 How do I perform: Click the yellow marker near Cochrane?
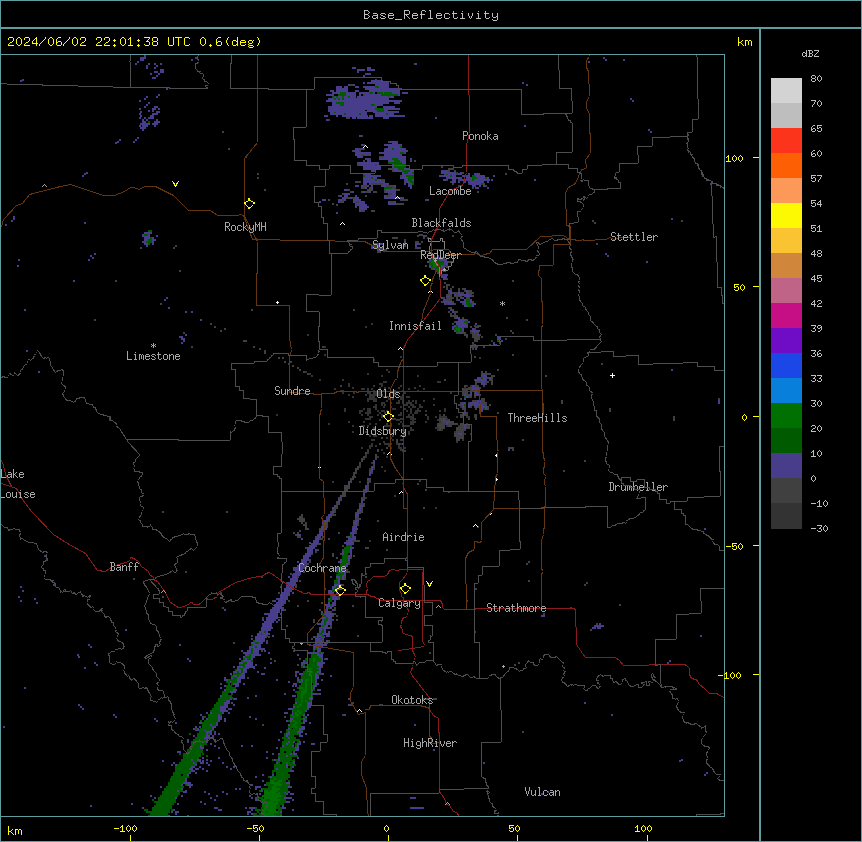(x=340, y=590)
